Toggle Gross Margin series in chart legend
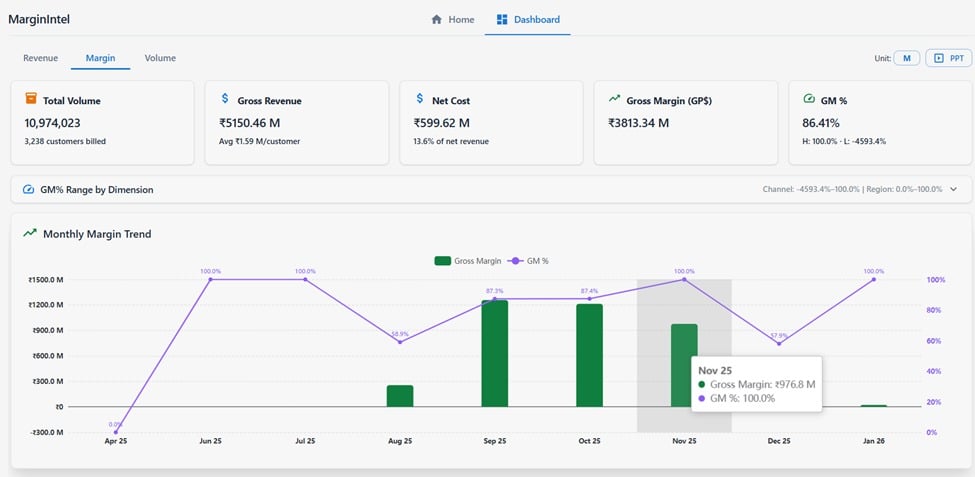Viewport: 975px width, 477px height. pos(467,261)
